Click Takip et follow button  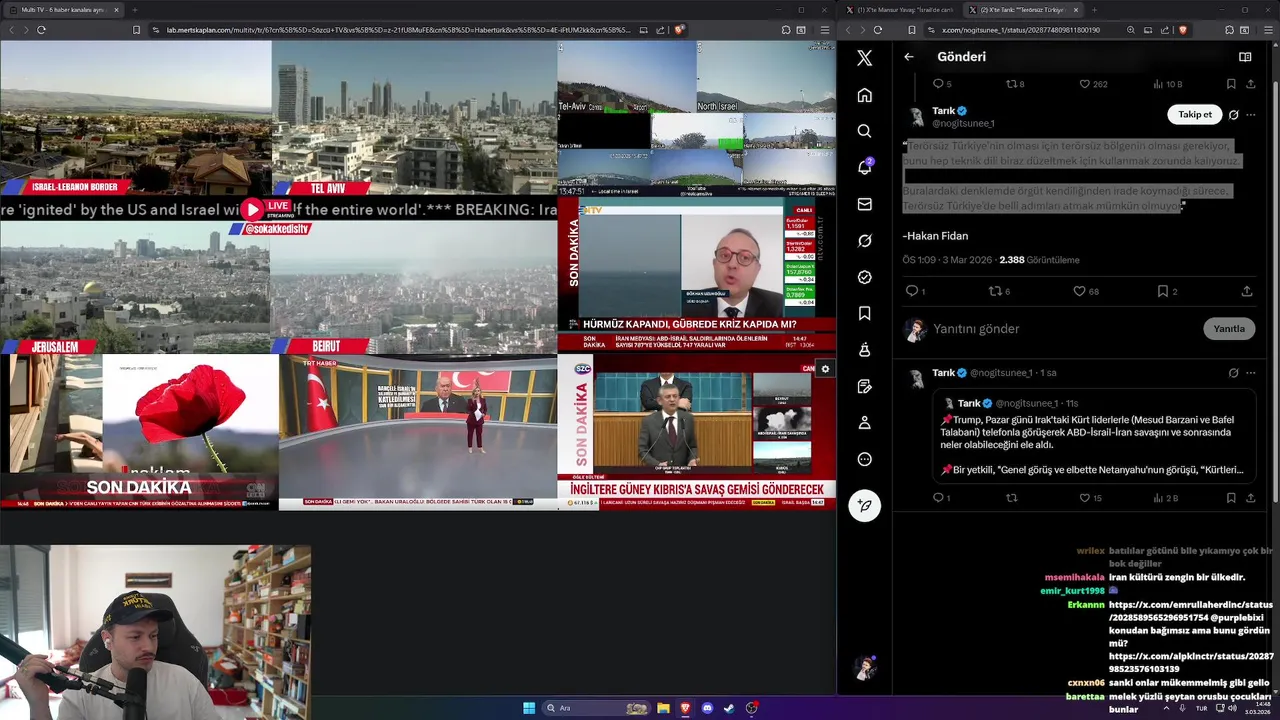pyautogui.click(x=1194, y=115)
